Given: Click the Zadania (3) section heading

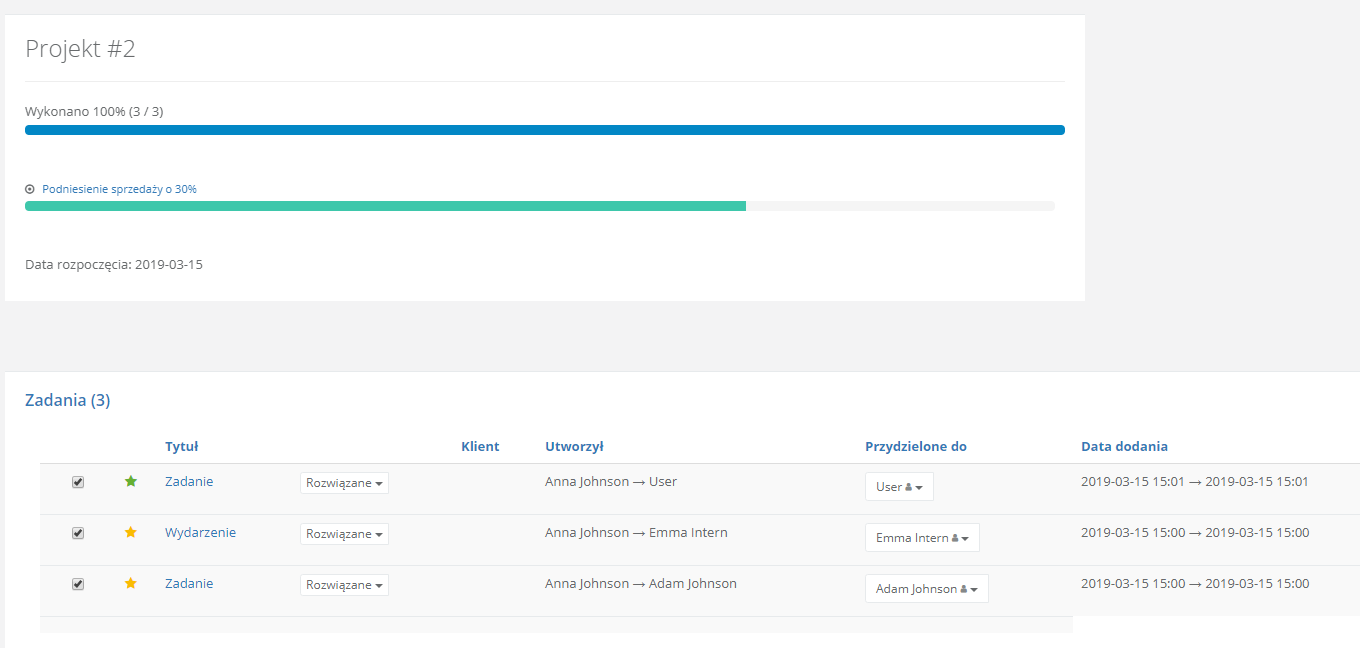Looking at the screenshot, I should point(67,401).
